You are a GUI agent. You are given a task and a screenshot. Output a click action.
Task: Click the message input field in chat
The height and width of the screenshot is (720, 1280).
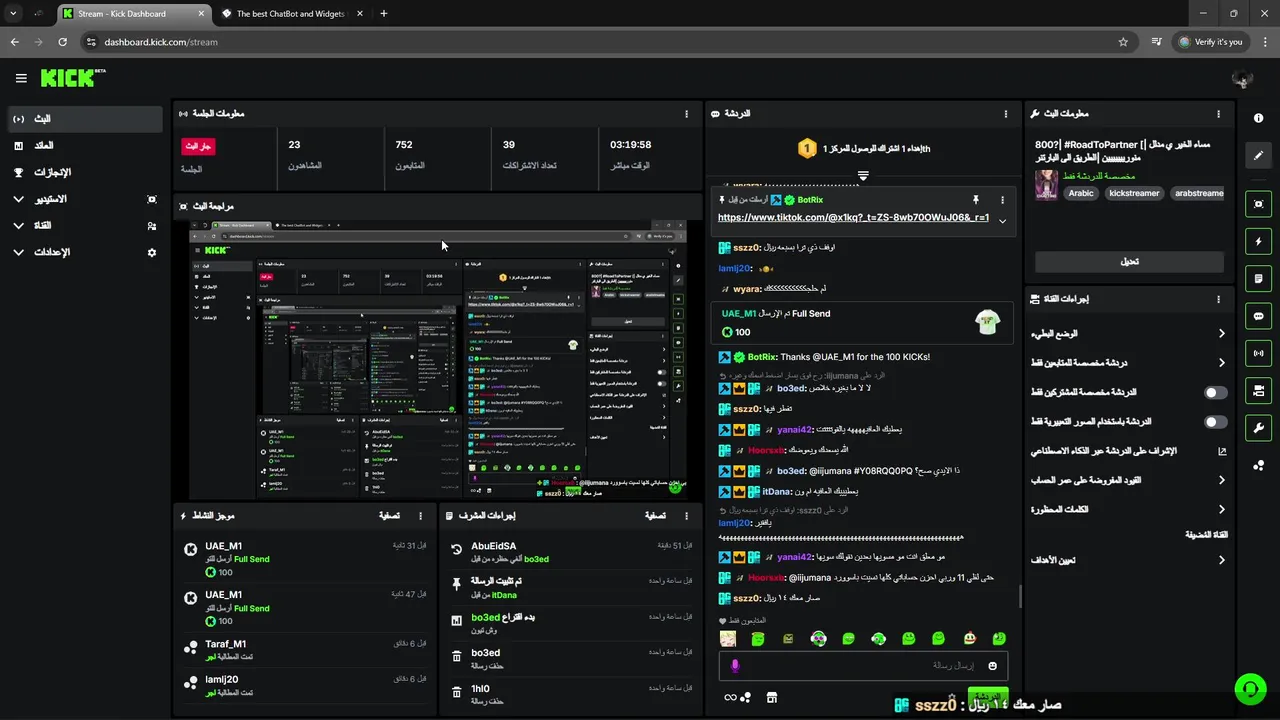863,666
